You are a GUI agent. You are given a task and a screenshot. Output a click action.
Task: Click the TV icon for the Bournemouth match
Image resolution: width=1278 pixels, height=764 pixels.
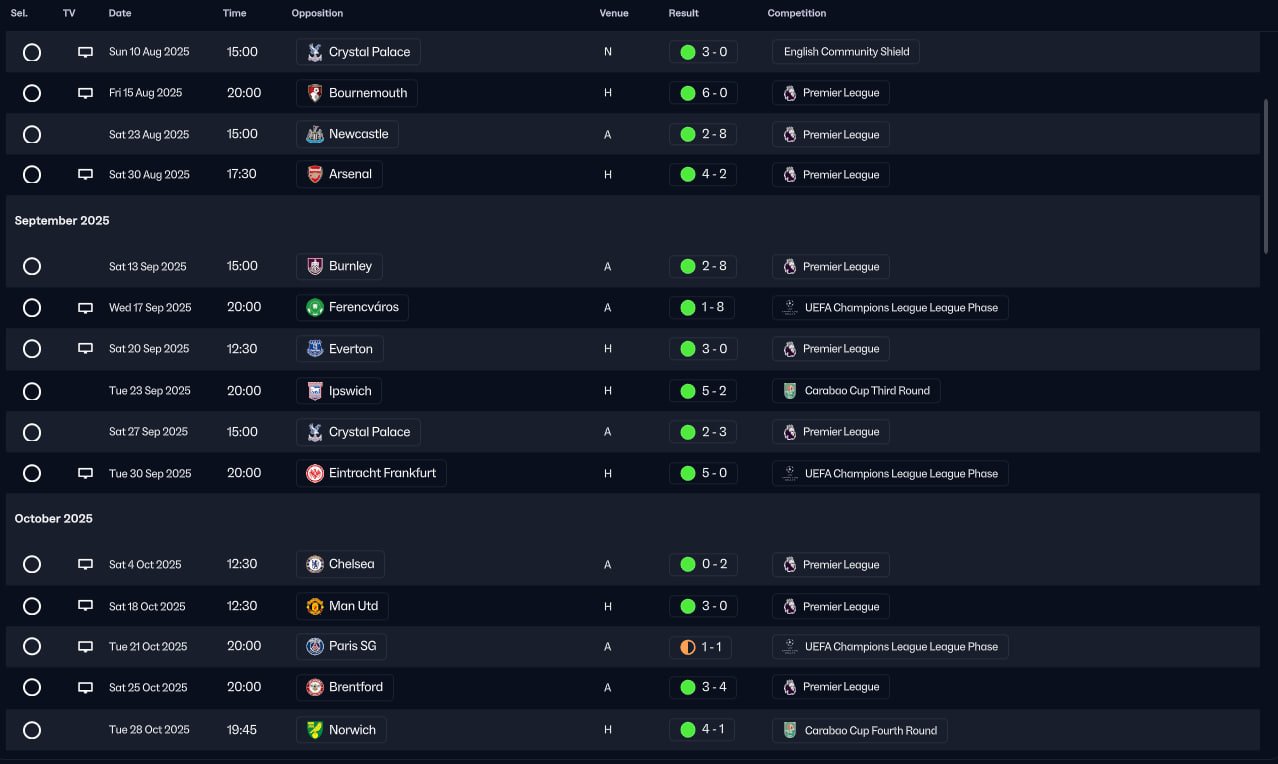tap(86, 93)
